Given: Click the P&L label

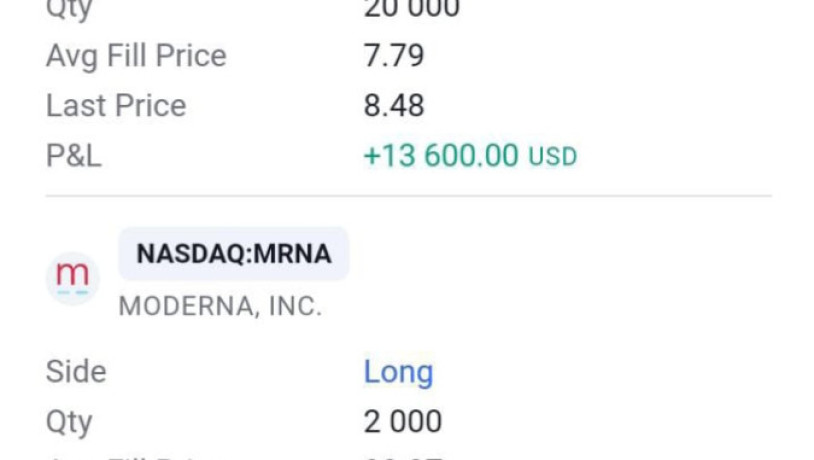Looking at the screenshot, I should pyautogui.click(x=74, y=156).
